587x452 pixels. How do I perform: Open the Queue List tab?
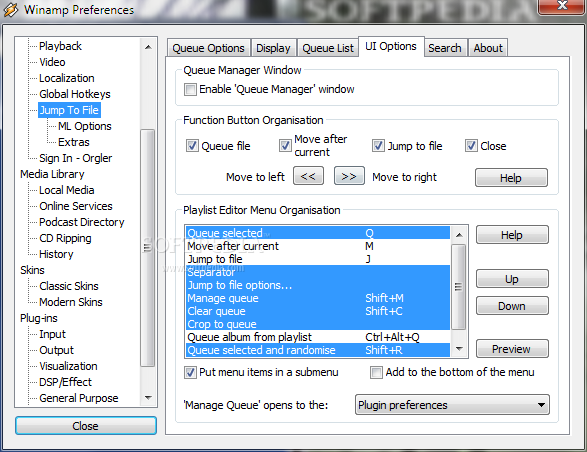click(328, 48)
